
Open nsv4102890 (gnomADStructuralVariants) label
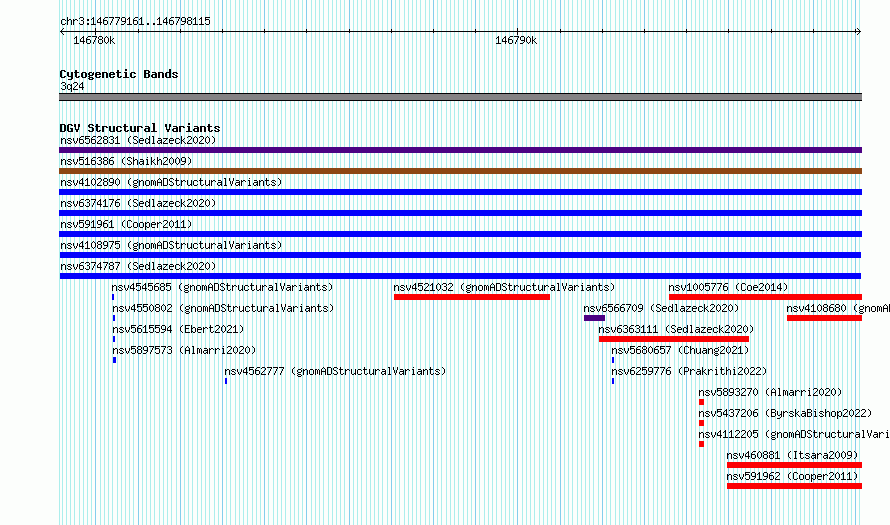tap(171, 182)
